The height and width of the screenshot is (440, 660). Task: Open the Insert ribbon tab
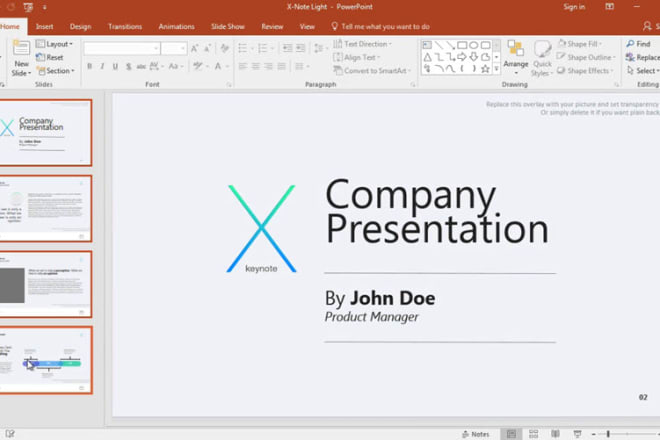[44, 27]
